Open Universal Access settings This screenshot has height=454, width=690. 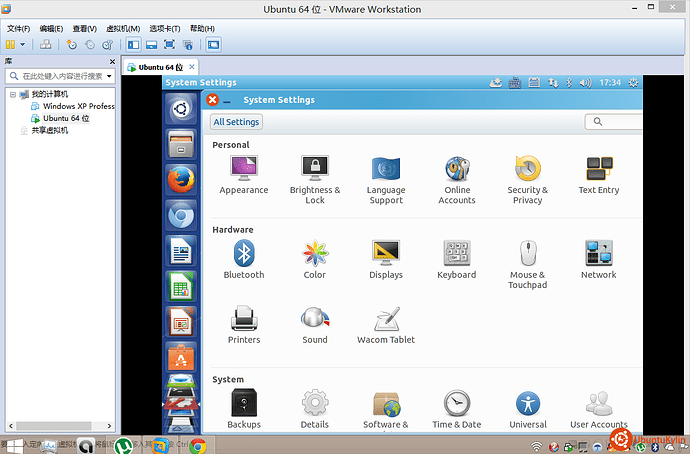(x=528, y=409)
